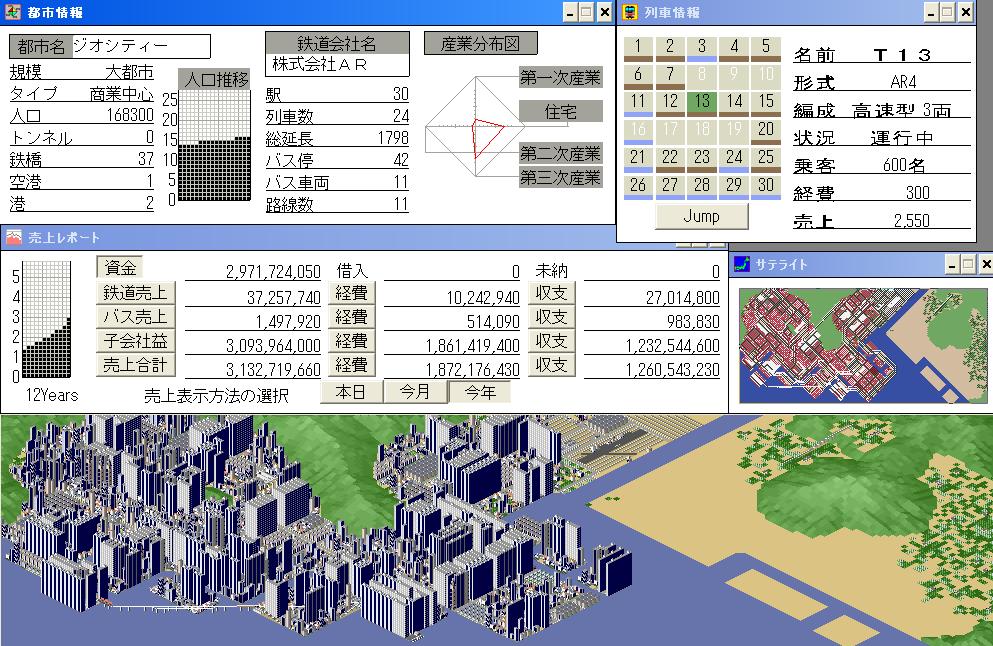Edit company name field 株式会社AR
Viewport: 993px width, 646px height.
(x=337, y=65)
